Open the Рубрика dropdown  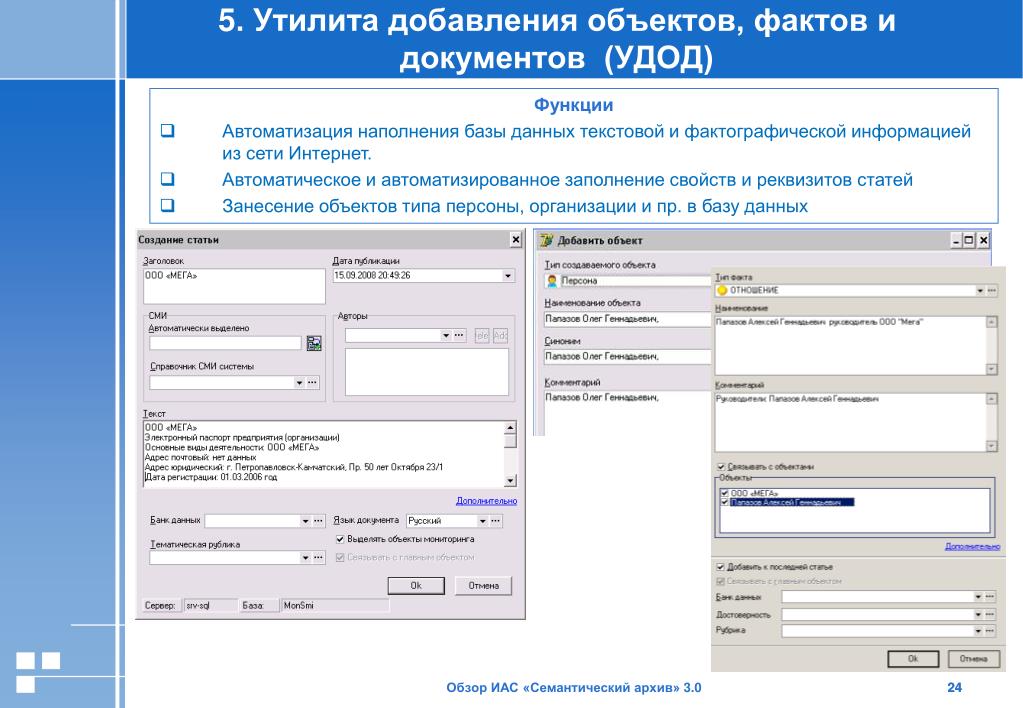pyautogui.click(x=978, y=631)
